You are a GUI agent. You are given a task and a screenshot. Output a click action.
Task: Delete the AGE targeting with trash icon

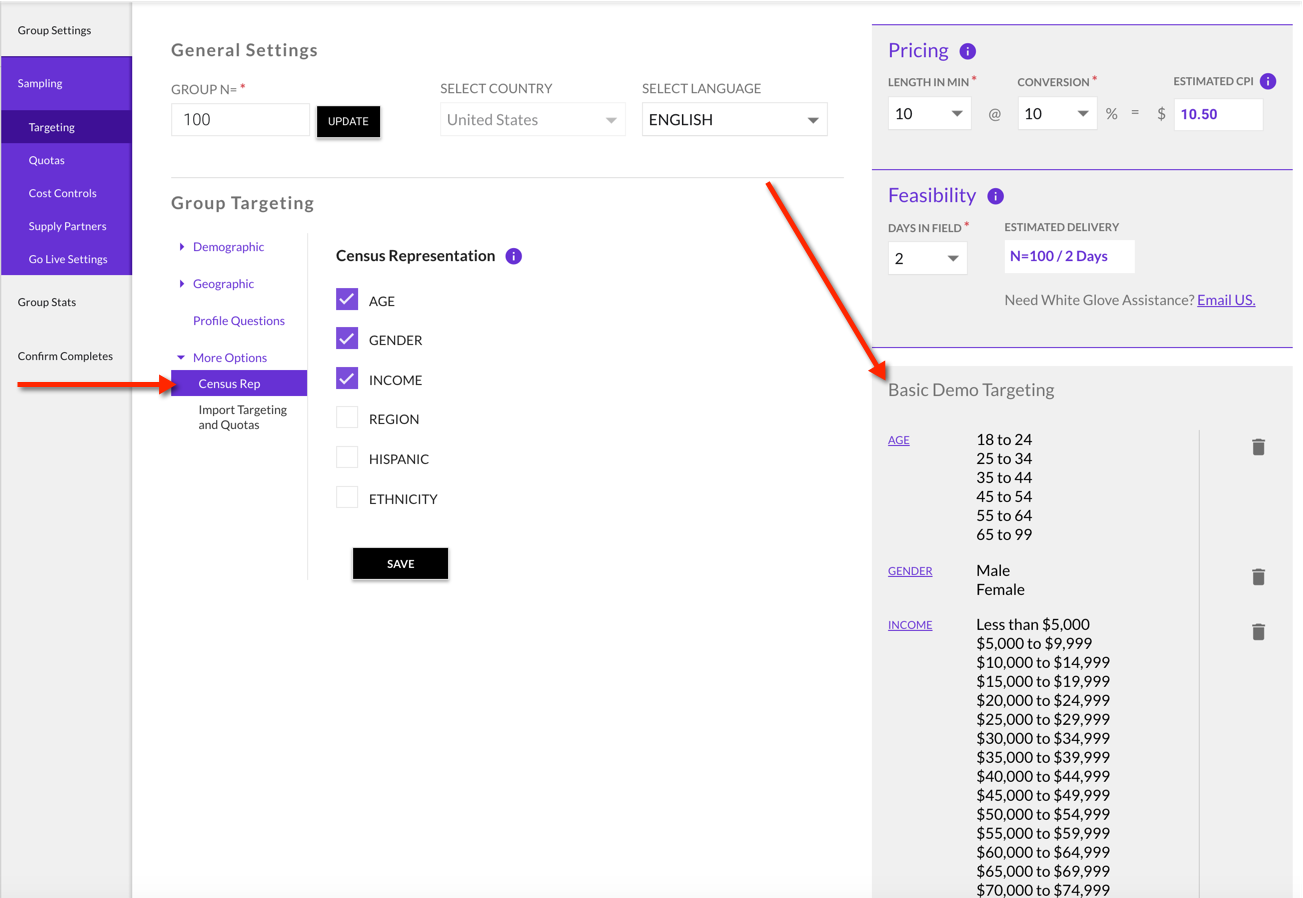pos(1258,447)
